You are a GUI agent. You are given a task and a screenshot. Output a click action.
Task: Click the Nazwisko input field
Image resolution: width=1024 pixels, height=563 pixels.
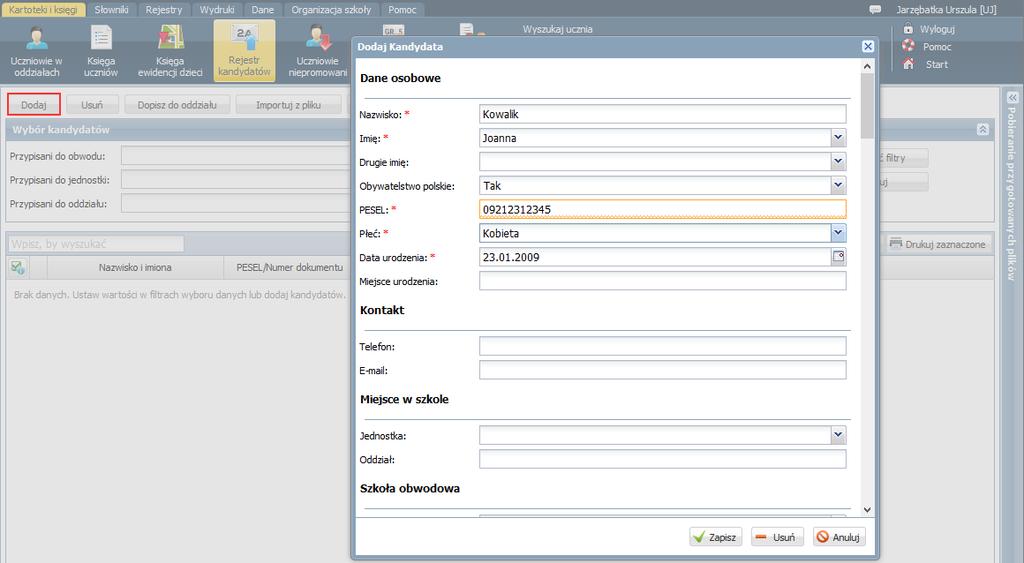click(x=663, y=114)
